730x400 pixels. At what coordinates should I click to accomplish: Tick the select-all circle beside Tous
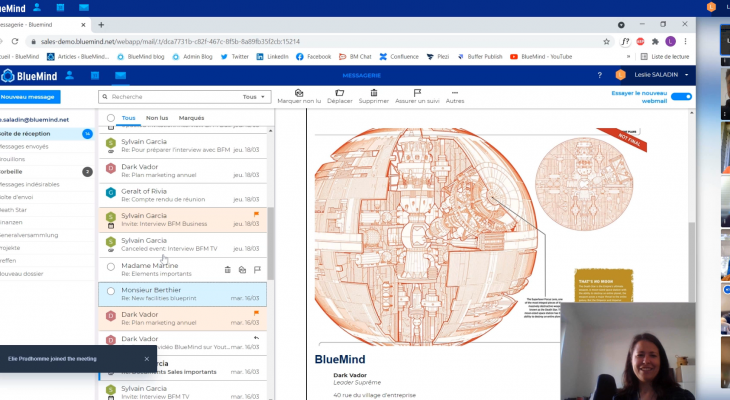[110, 118]
